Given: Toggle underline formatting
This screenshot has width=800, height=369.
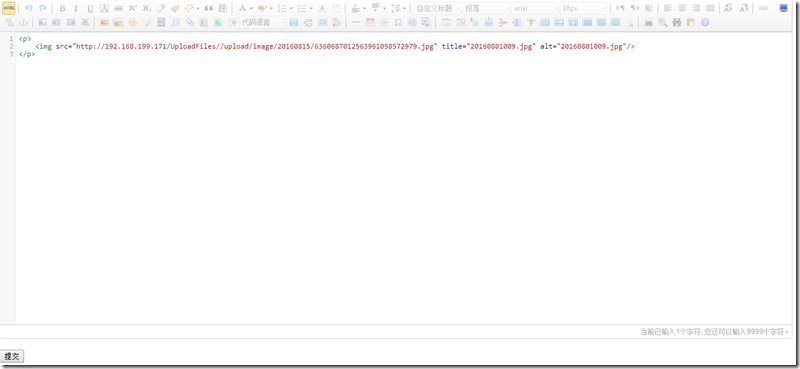Looking at the screenshot, I should [x=90, y=8].
